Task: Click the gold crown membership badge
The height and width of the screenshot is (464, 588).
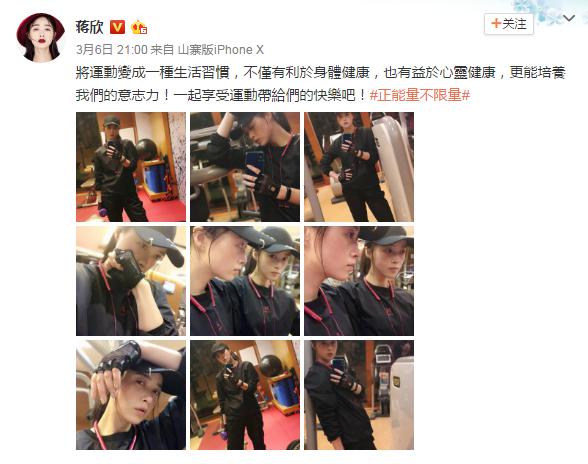Action: coord(139,27)
